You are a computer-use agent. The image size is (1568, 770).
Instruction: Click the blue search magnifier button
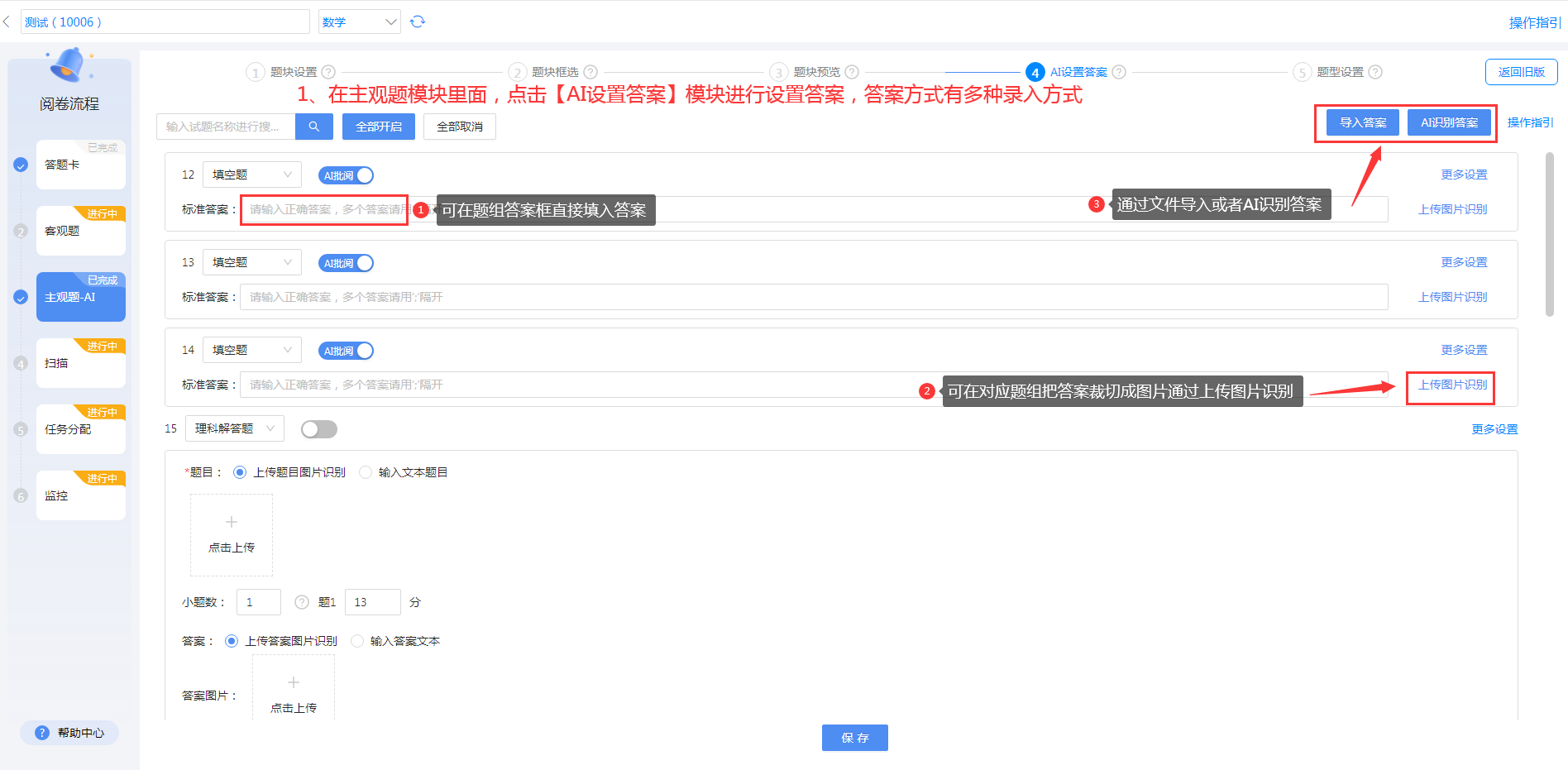314,127
